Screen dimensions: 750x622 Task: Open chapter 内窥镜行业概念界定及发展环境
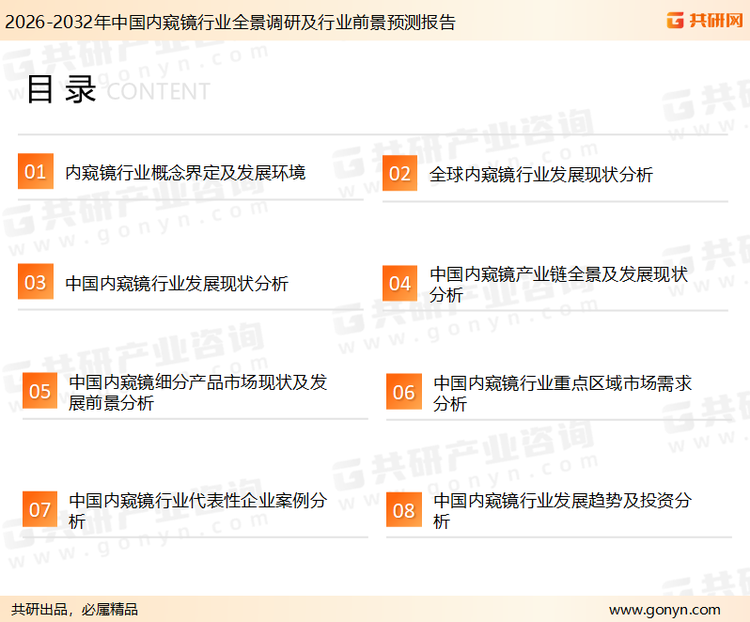185,172
